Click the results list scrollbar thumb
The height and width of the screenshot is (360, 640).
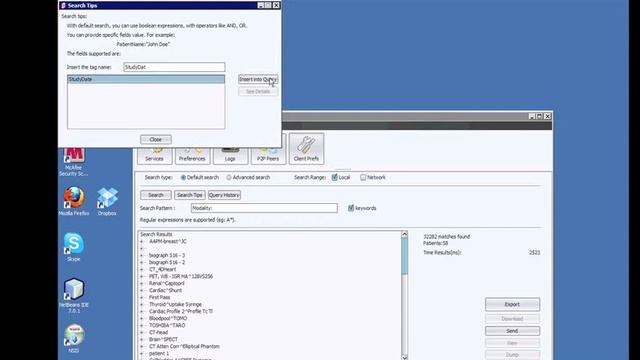[404, 256]
